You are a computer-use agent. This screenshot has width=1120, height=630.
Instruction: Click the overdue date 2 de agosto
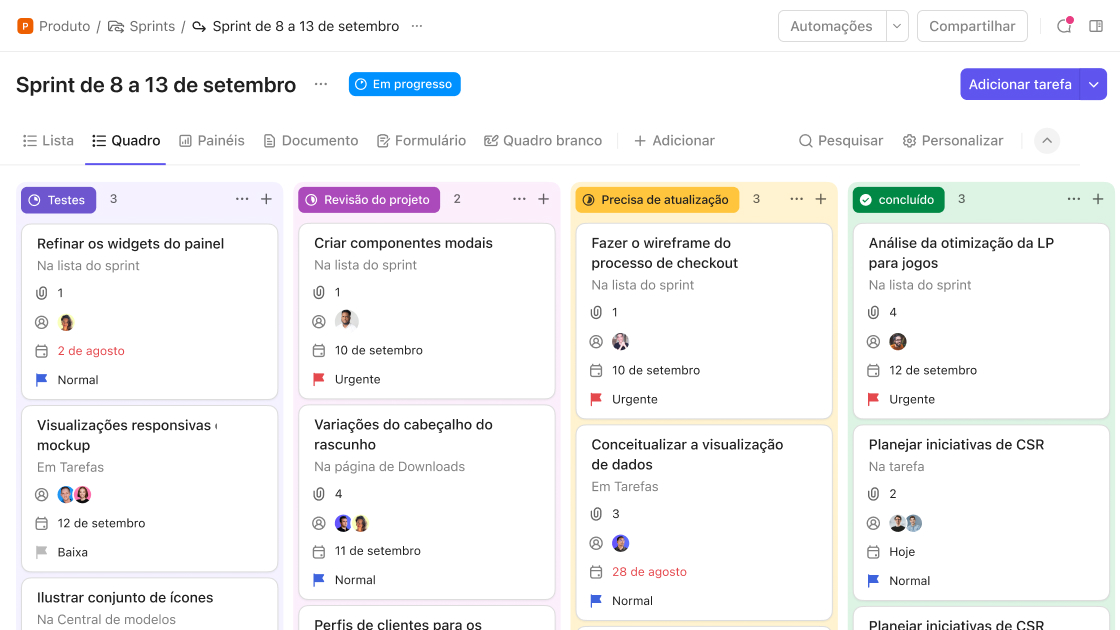(91, 351)
